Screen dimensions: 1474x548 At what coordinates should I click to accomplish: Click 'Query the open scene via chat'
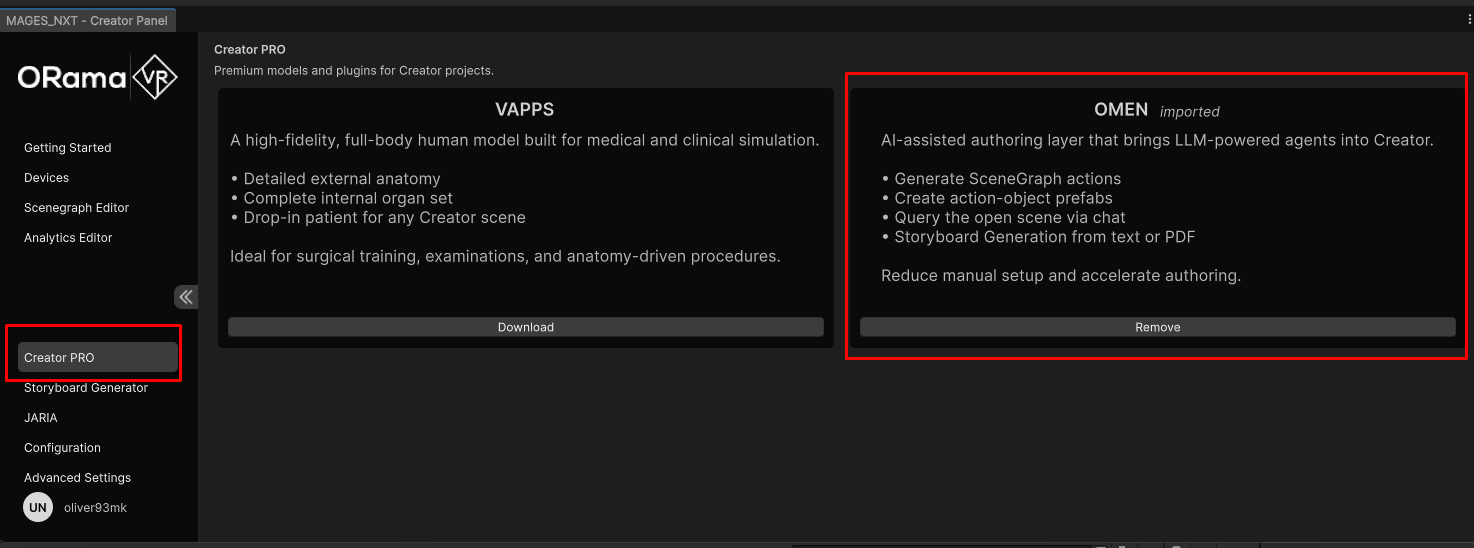coord(1003,217)
